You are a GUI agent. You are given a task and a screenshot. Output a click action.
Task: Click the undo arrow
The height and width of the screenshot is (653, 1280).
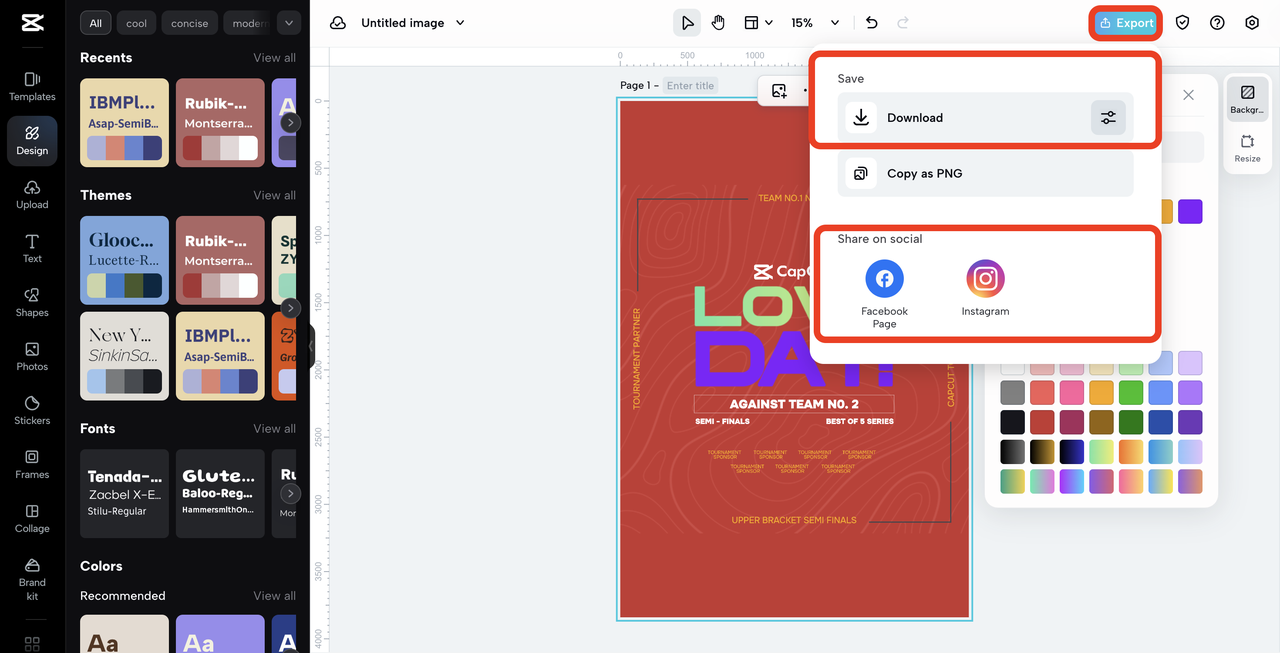871,23
